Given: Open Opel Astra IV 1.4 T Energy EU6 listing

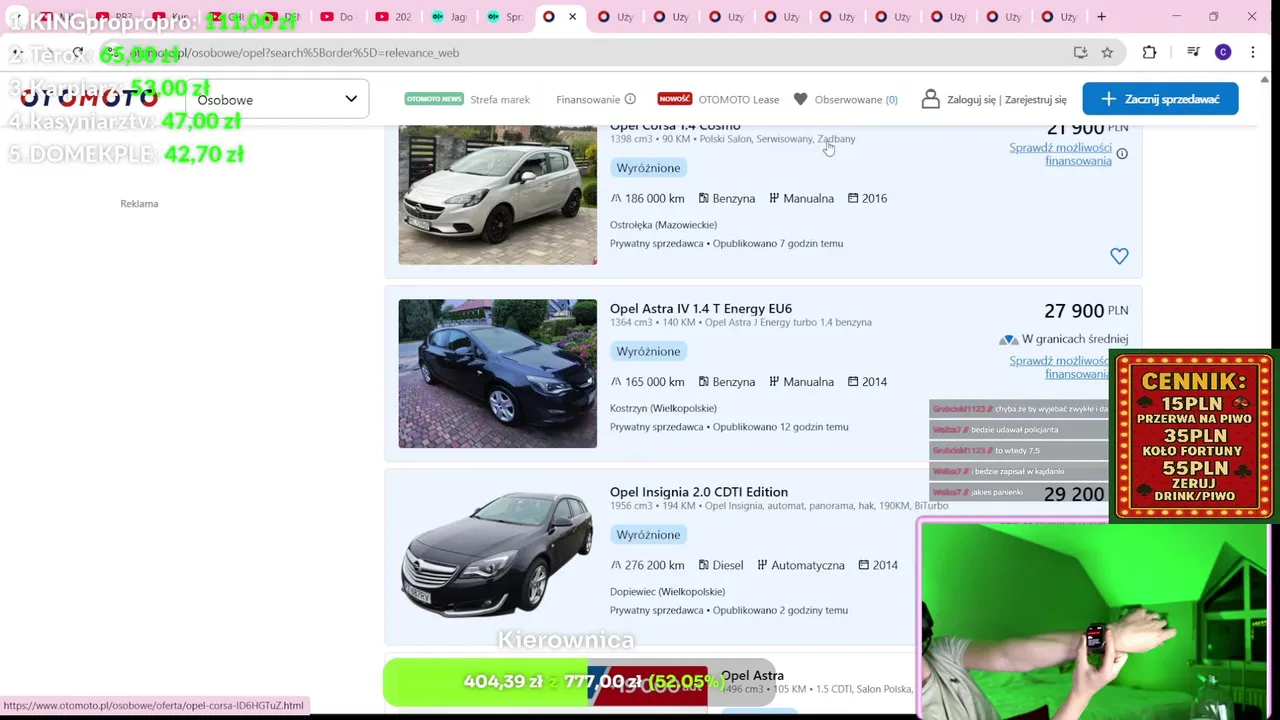Looking at the screenshot, I should 701,308.
